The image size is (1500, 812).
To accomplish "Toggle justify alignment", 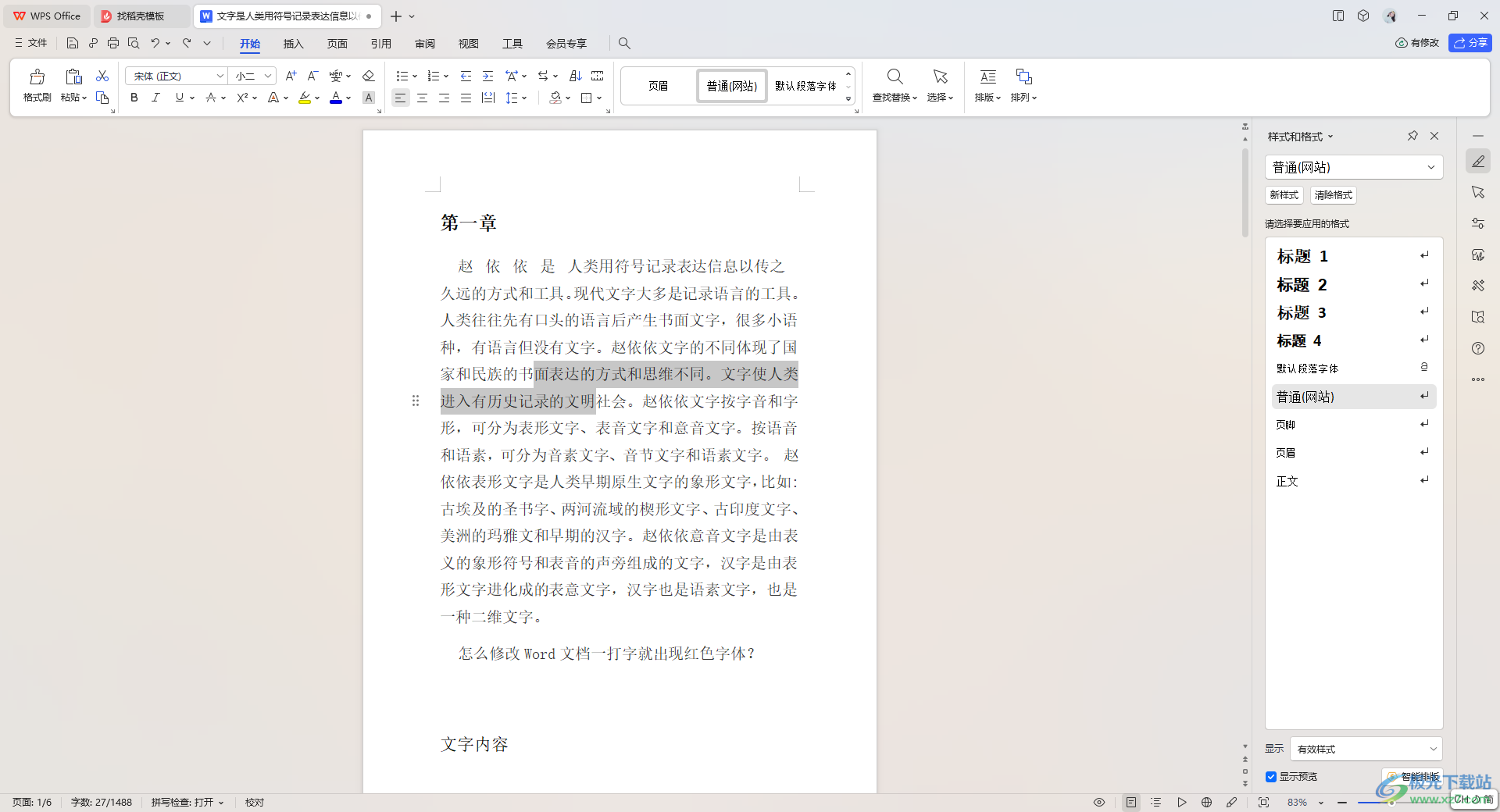I will 466,98.
